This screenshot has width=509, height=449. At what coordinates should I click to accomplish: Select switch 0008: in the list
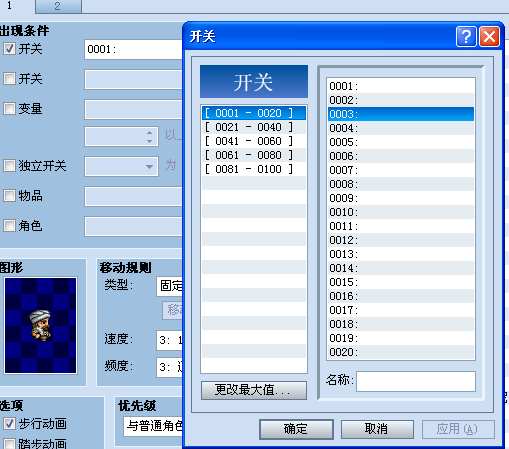click(x=401, y=184)
